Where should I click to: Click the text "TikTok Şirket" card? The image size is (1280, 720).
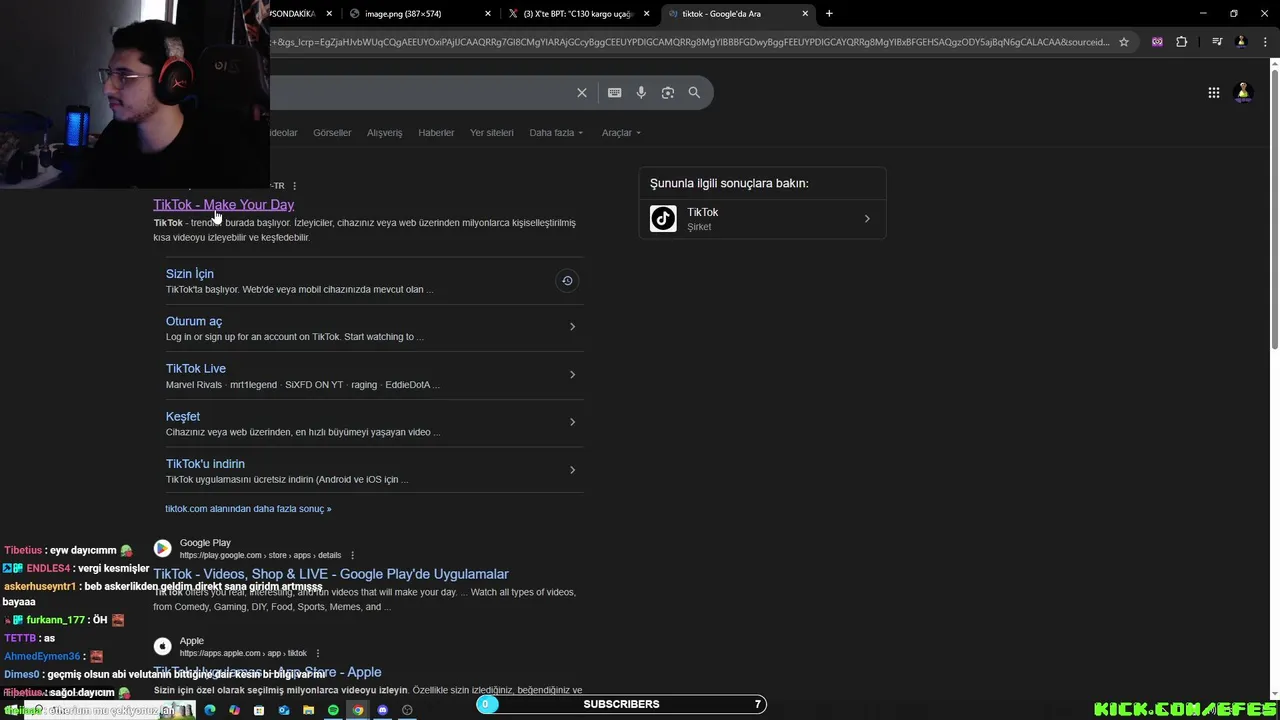coord(762,219)
